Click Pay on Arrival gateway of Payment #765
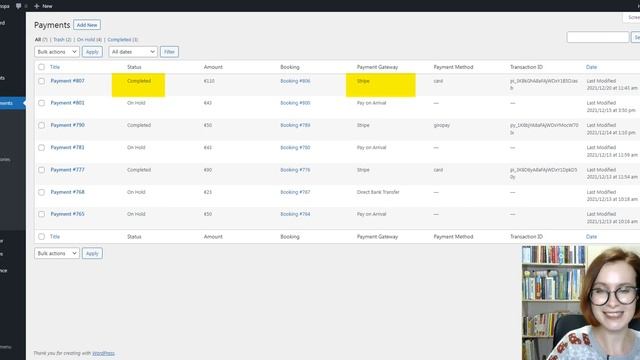Image resolution: width=640 pixels, height=360 pixels. 371,214
